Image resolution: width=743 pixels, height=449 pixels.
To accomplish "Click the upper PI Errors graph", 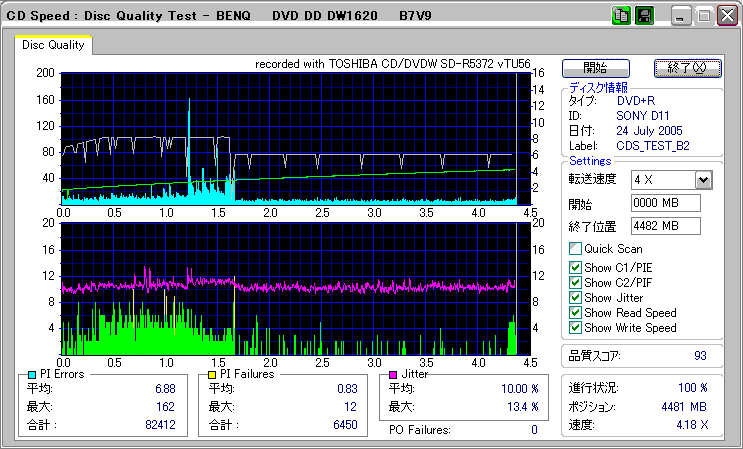I will 288,138.
